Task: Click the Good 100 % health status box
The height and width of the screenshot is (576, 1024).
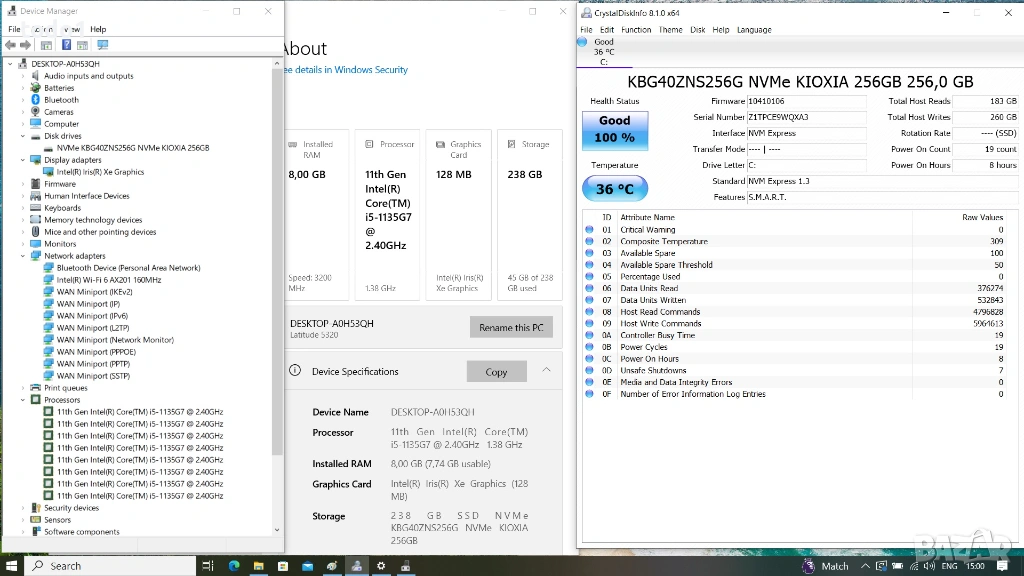Action: point(614,130)
